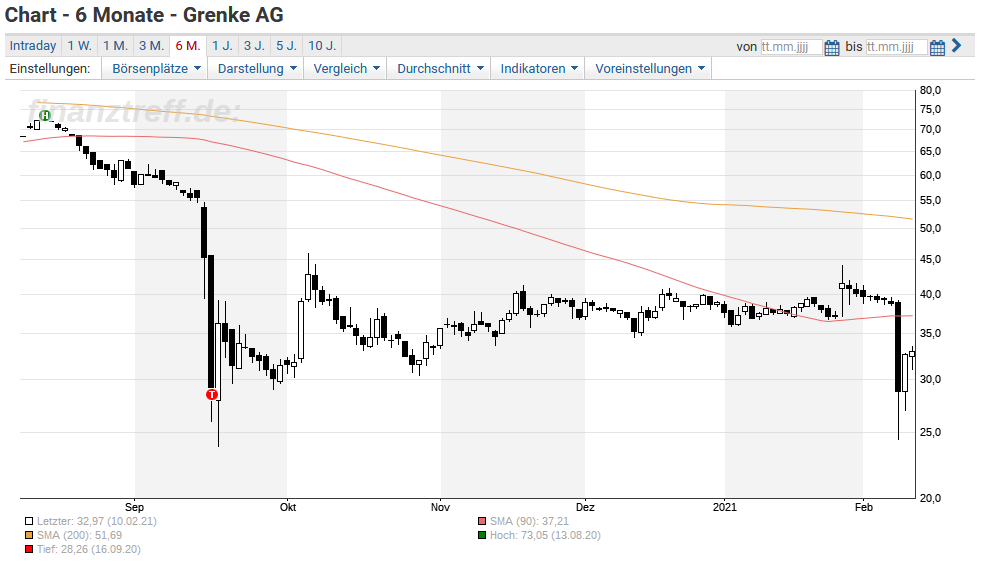Image resolution: width=986 pixels, height=566 pixels.
Task: Click the 'Sep' axis label
Action: [135, 507]
